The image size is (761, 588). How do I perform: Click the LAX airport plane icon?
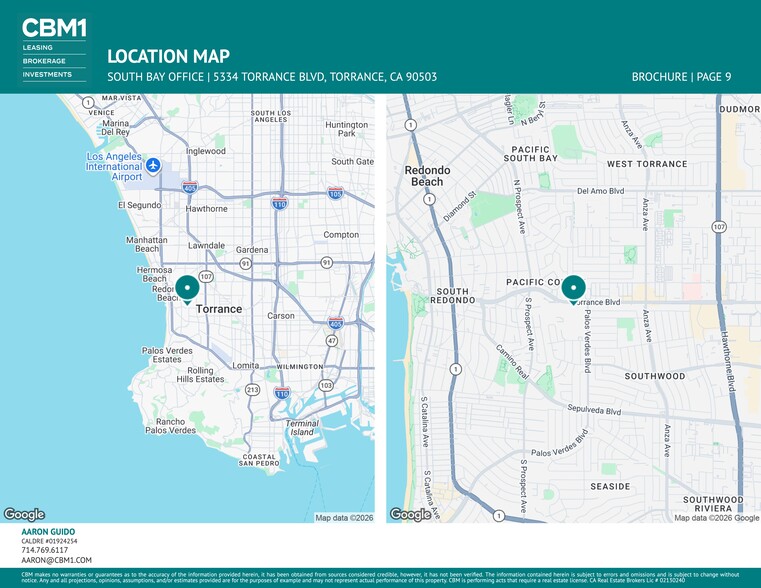pyautogui.click(x=153, y=164)
